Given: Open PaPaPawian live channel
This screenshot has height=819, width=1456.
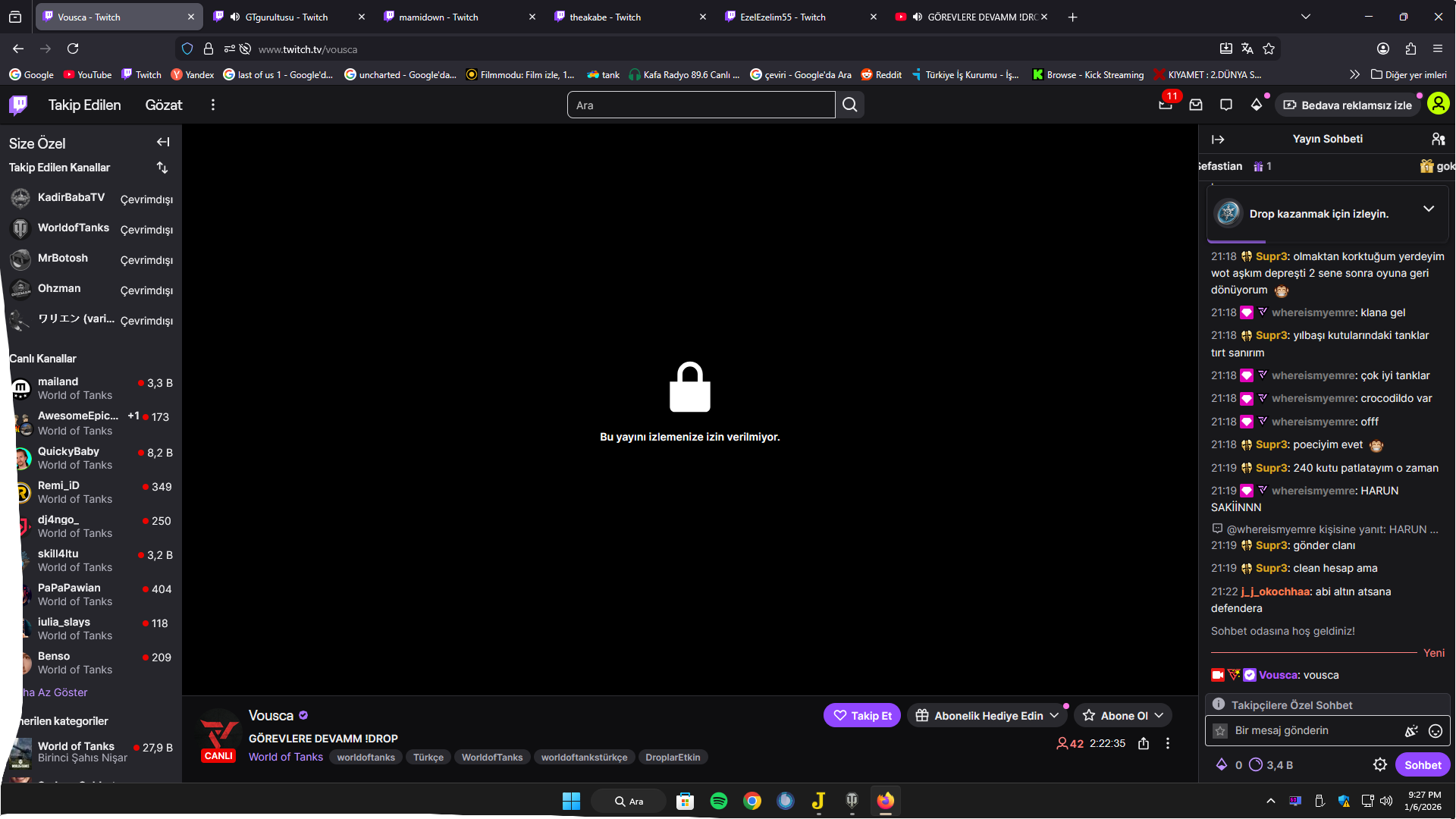Looking at the screenshot, I should (x=91, y=595).
